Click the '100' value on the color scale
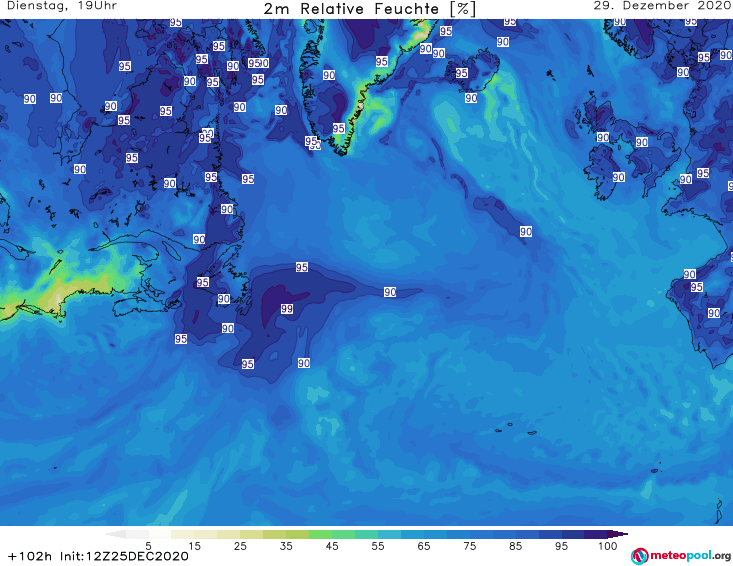 tap(607, 546)
